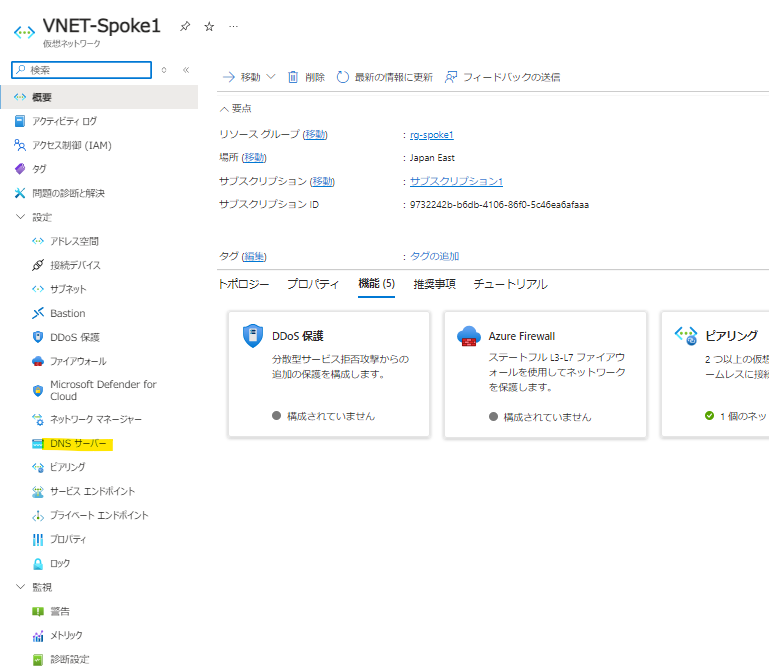Click the virtual network icon beside title
Screen dimensions: 769x669
tap(25, 32)
